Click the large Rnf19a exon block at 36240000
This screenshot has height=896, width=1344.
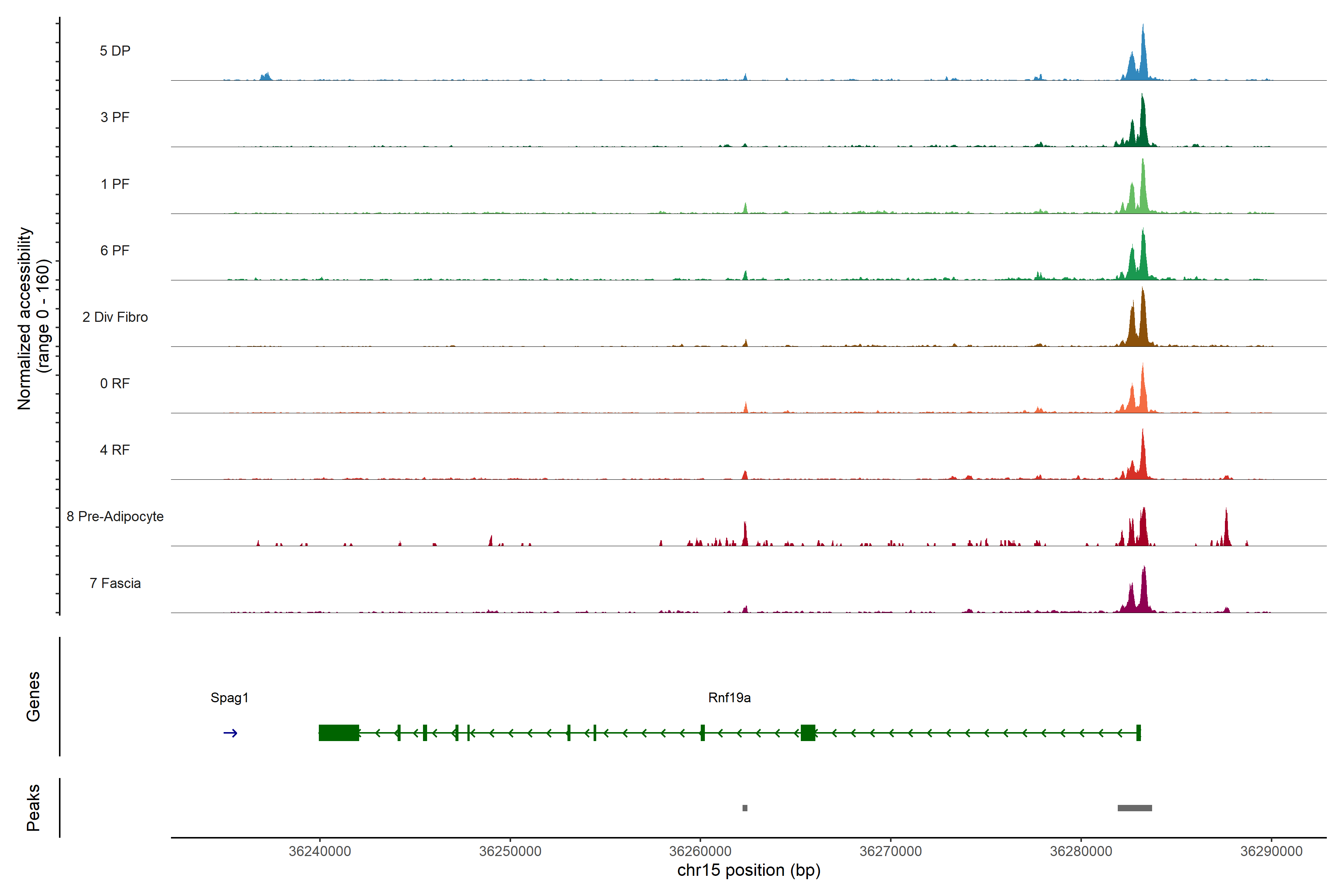pyautogui.click(x=338, y=732)
